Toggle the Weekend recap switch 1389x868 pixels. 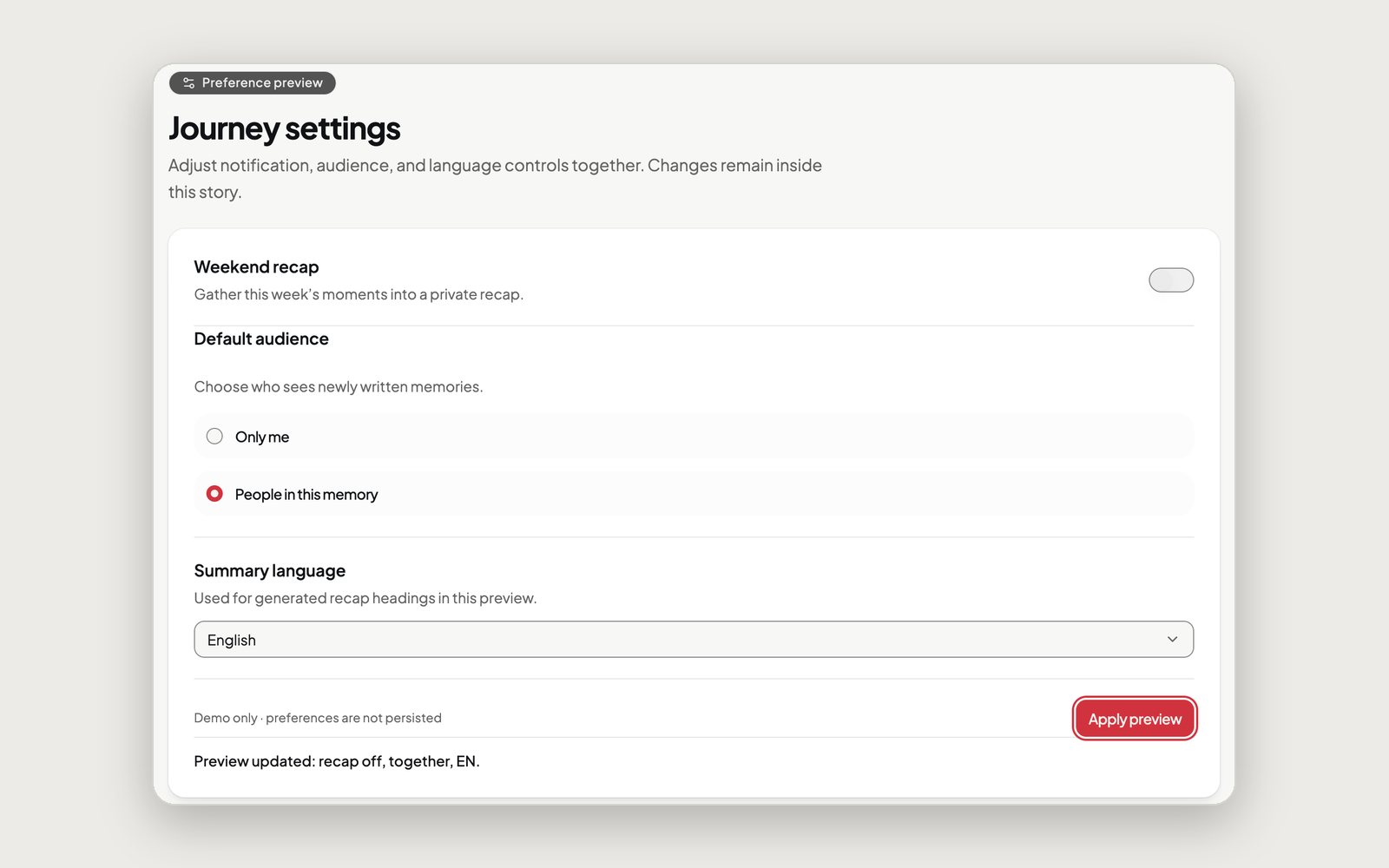(1171, 280)
